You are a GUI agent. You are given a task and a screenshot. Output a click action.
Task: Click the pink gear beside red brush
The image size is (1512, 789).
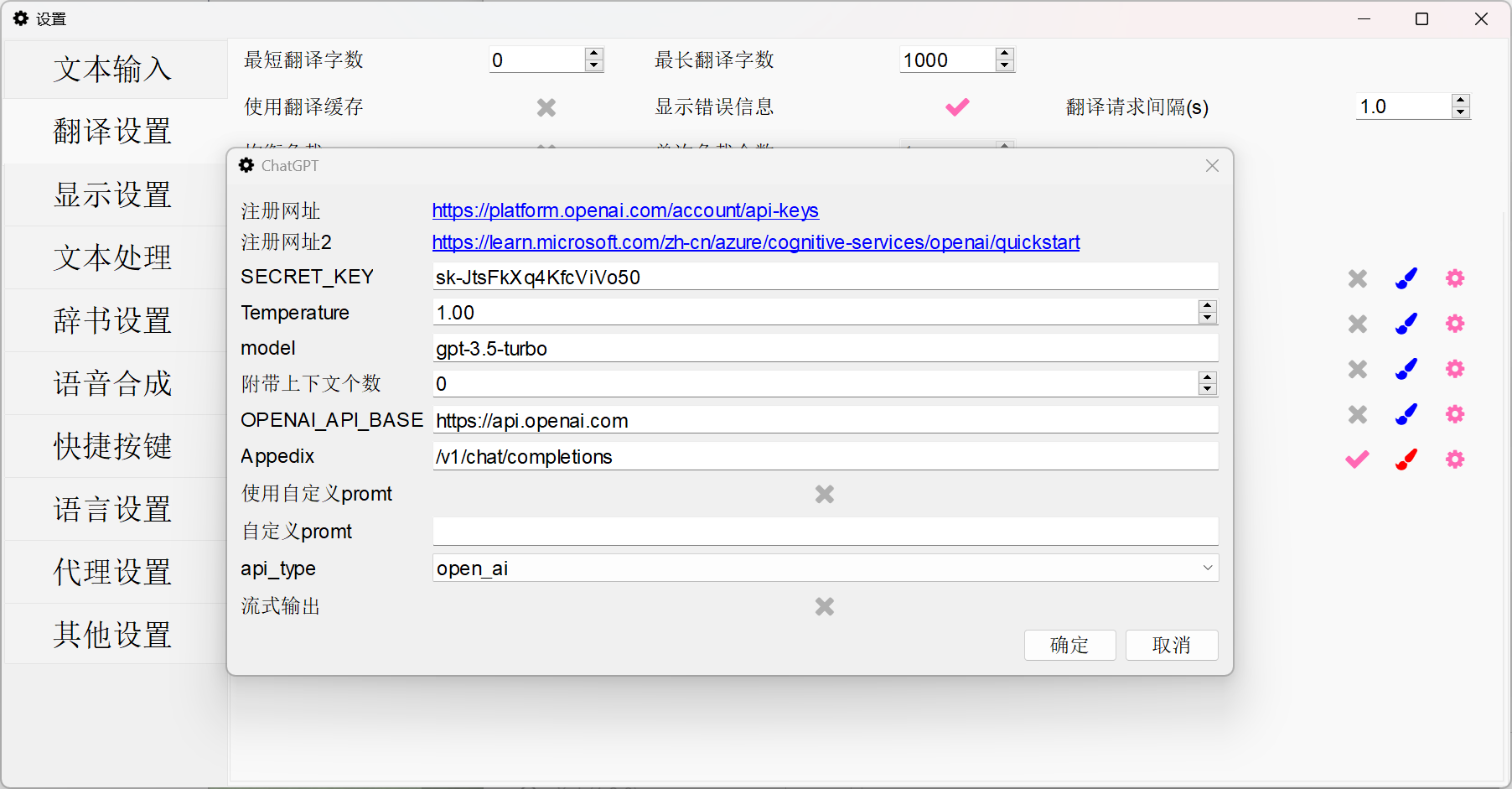(1455, 459)
